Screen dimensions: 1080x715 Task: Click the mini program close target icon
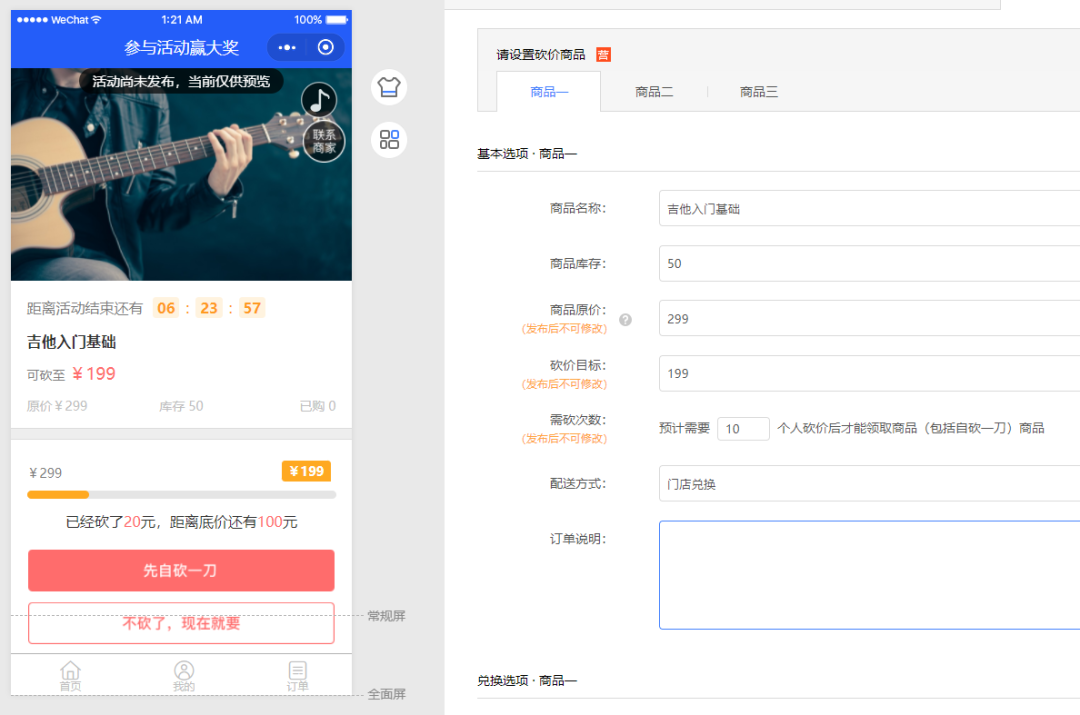coord(325,47)
